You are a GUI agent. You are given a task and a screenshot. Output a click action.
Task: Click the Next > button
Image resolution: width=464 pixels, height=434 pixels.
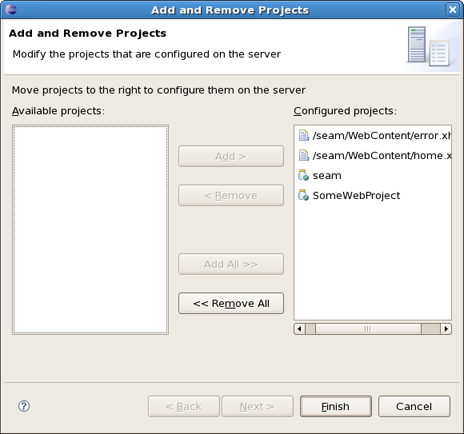click(x=257, y=406)
